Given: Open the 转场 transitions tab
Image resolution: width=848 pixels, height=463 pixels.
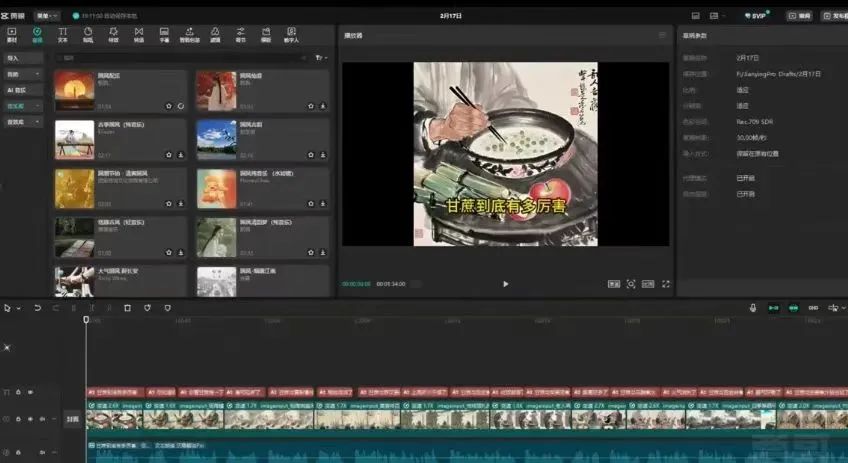Looking at the screenshot, I should pos(139,35).
